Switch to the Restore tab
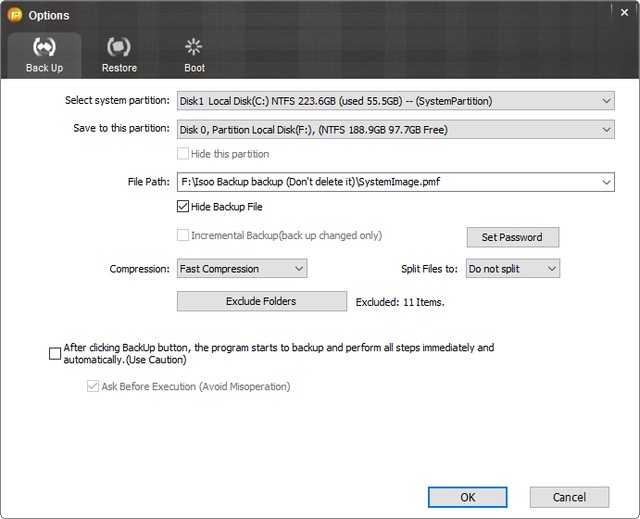The image size is (640, 519). (x=119, y=55)
